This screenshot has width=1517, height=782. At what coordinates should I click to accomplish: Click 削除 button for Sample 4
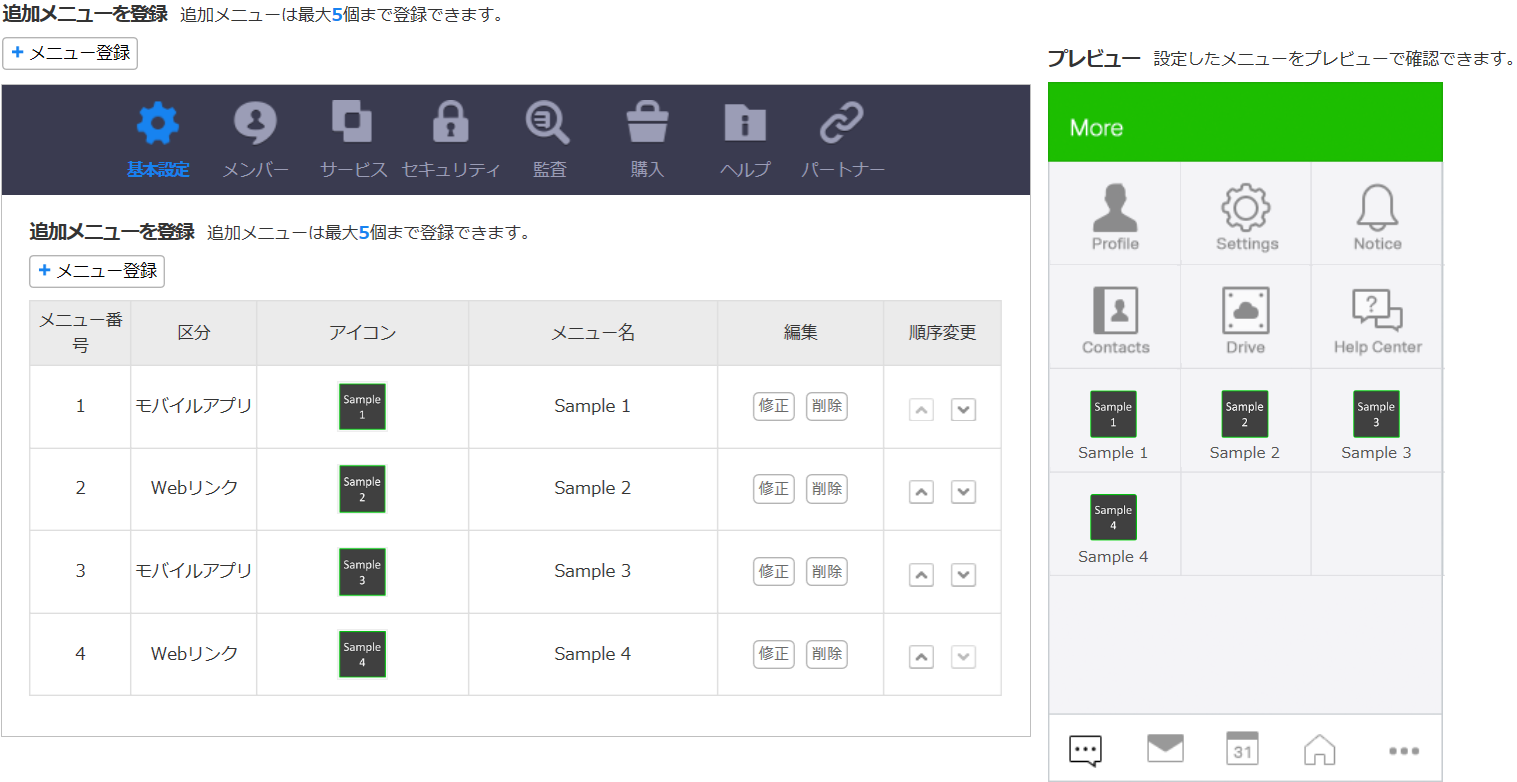click(x=827, y=654)
